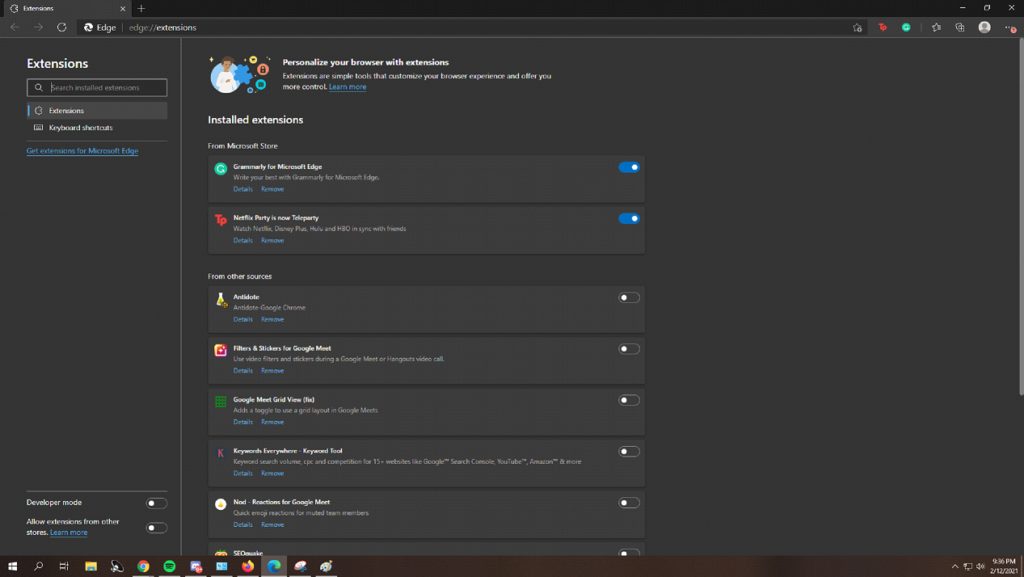
Task: Open the Grammarly extension toolbar icon
Action: click(906, 27)
